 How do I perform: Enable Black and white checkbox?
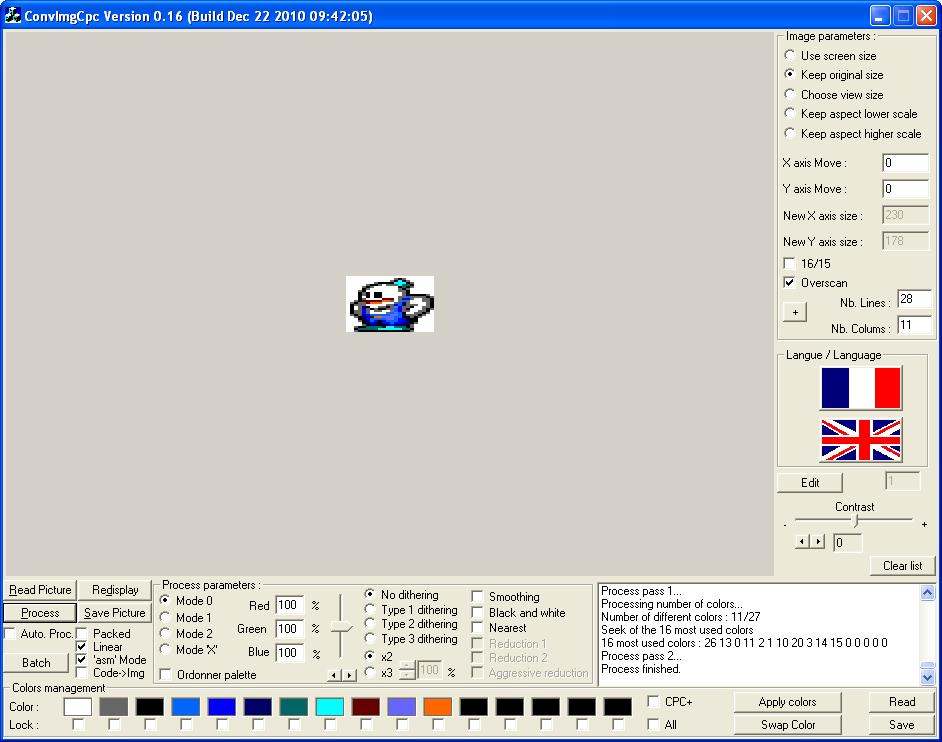(x=478, y=613)
